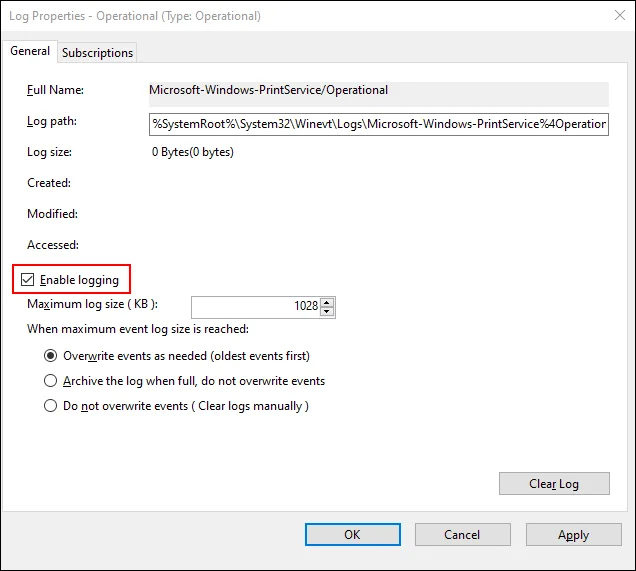Click the Maximum log size ( KB ) label

[92, 304]
